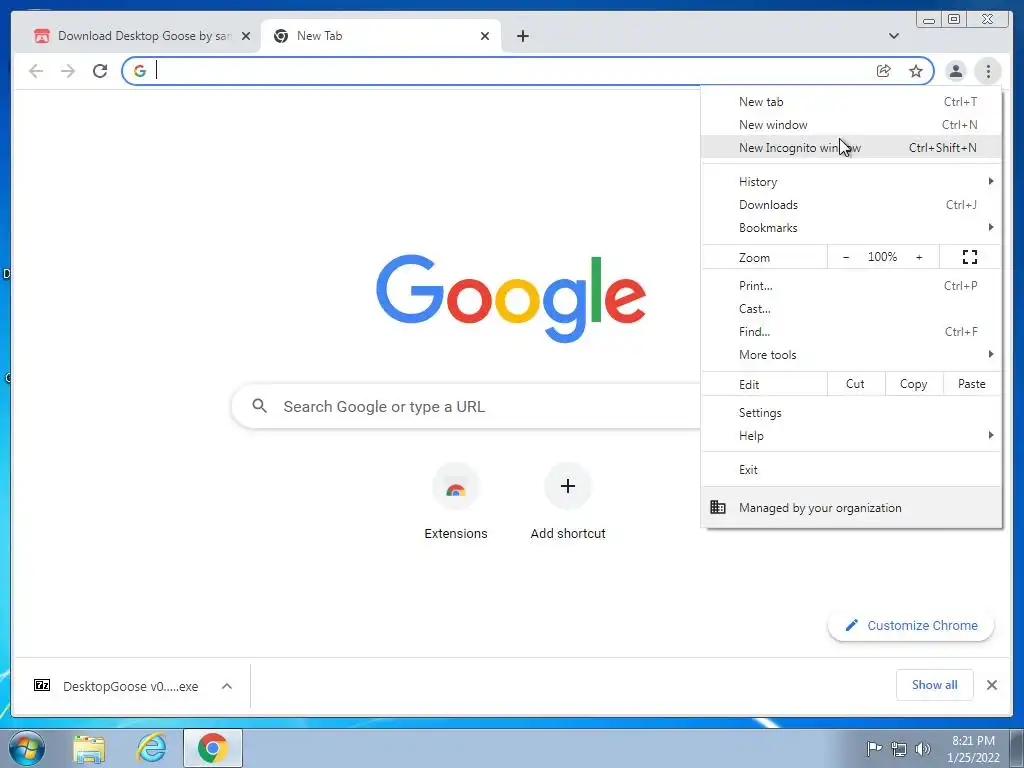Select New window menu entry

851,125
